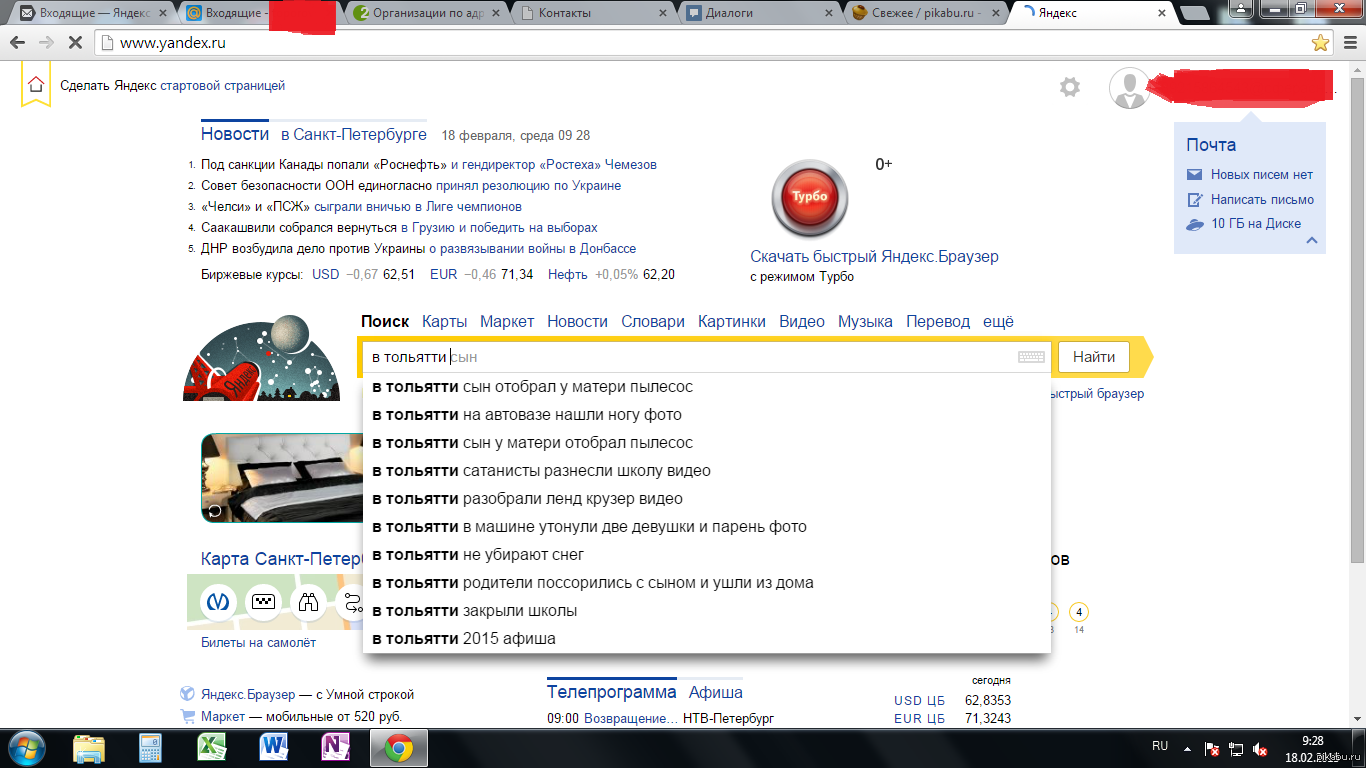Open Excel from the taskbar
This screenshot has height=768, width=1366.
[x=212, y=747]
